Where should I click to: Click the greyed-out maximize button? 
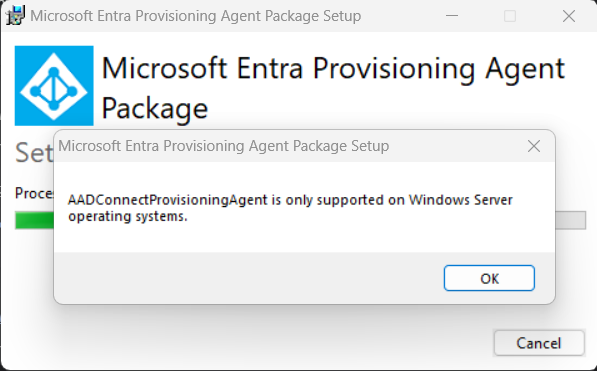tap(510, 16)
